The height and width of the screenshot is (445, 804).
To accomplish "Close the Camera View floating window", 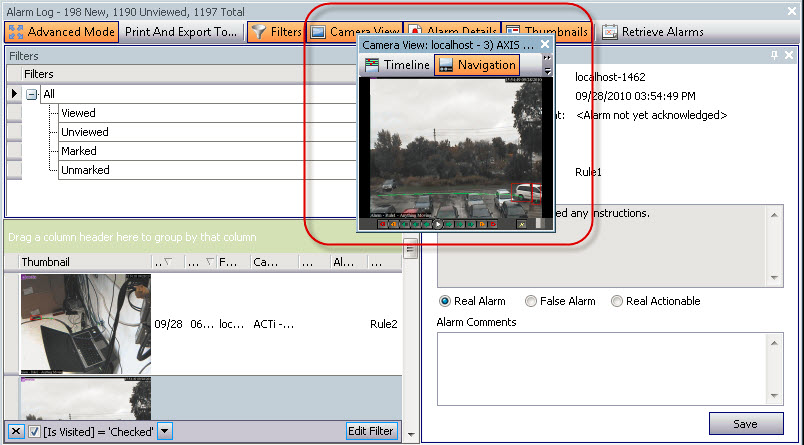I will [x=545, y=45].
